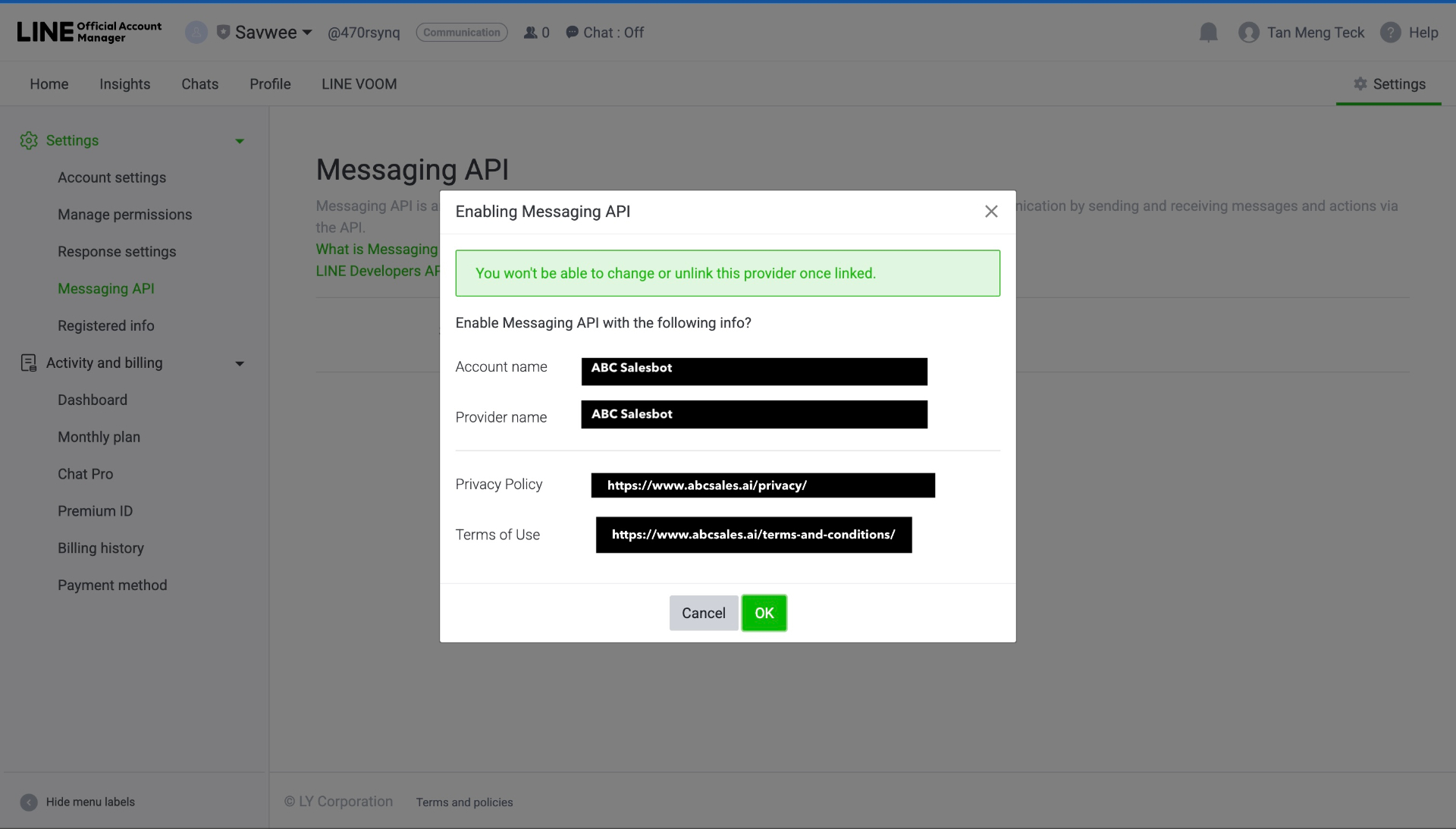The width and height of the screenshot is (1456, 829).
Task: Open Premium ID
Action: (95, 511)
